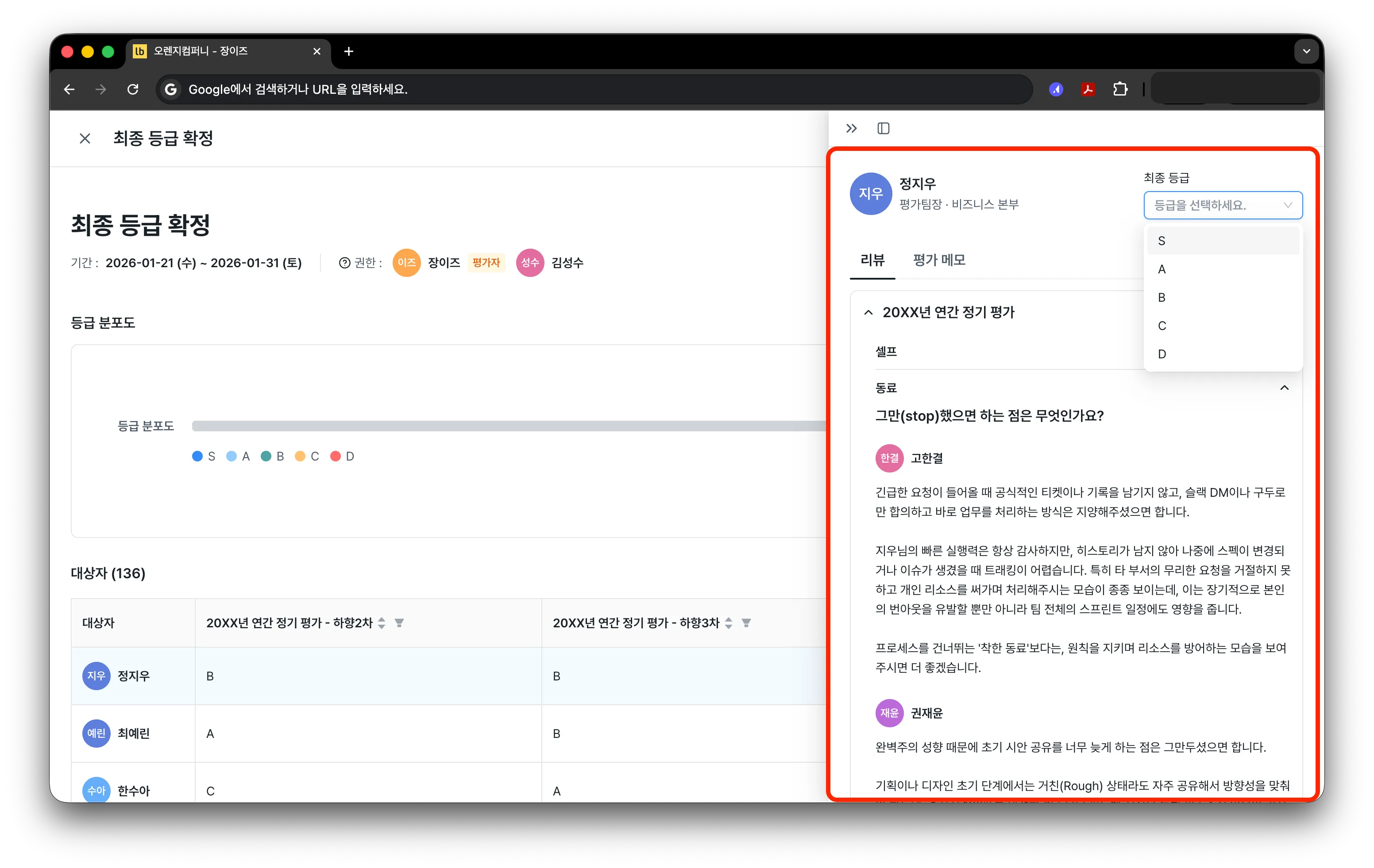The width and height of the screenshot is (1374, 868).
Task: Filter the 하향3차 column
Action: coord(746,623)
